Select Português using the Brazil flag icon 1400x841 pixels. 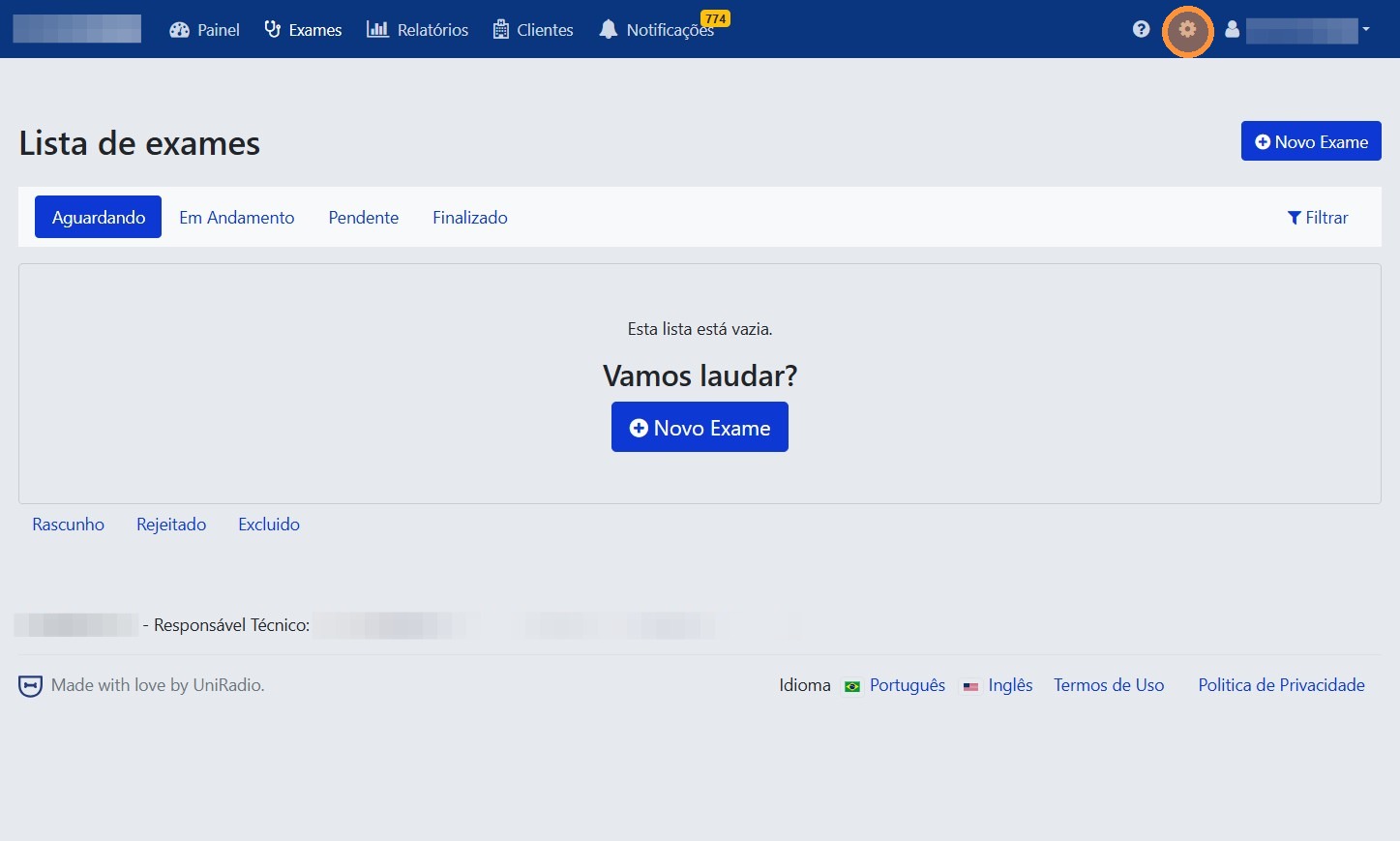coord(852,686)
